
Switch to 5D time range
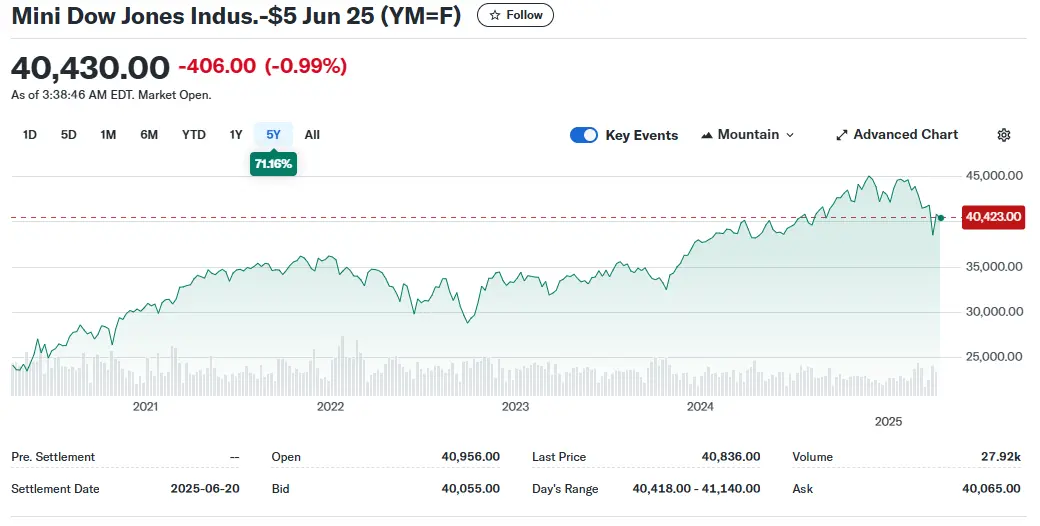tap(68, 135)
